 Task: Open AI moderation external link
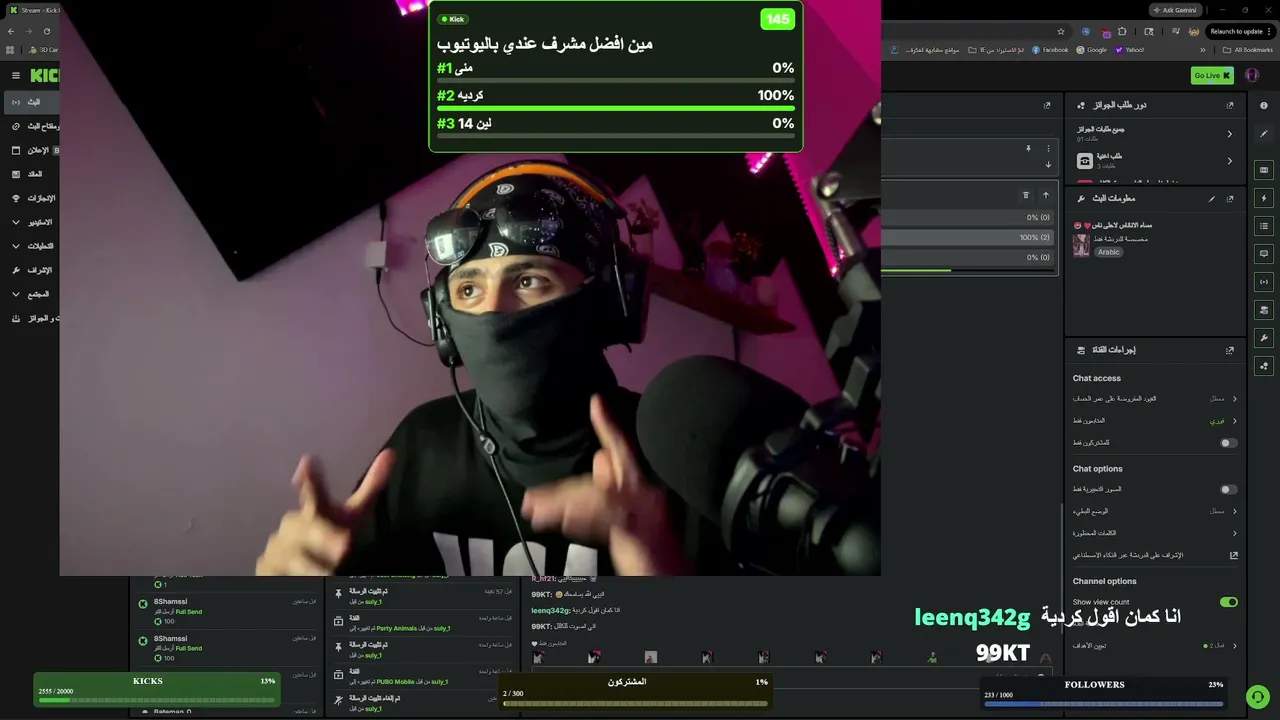click(x=1234, y=555)
